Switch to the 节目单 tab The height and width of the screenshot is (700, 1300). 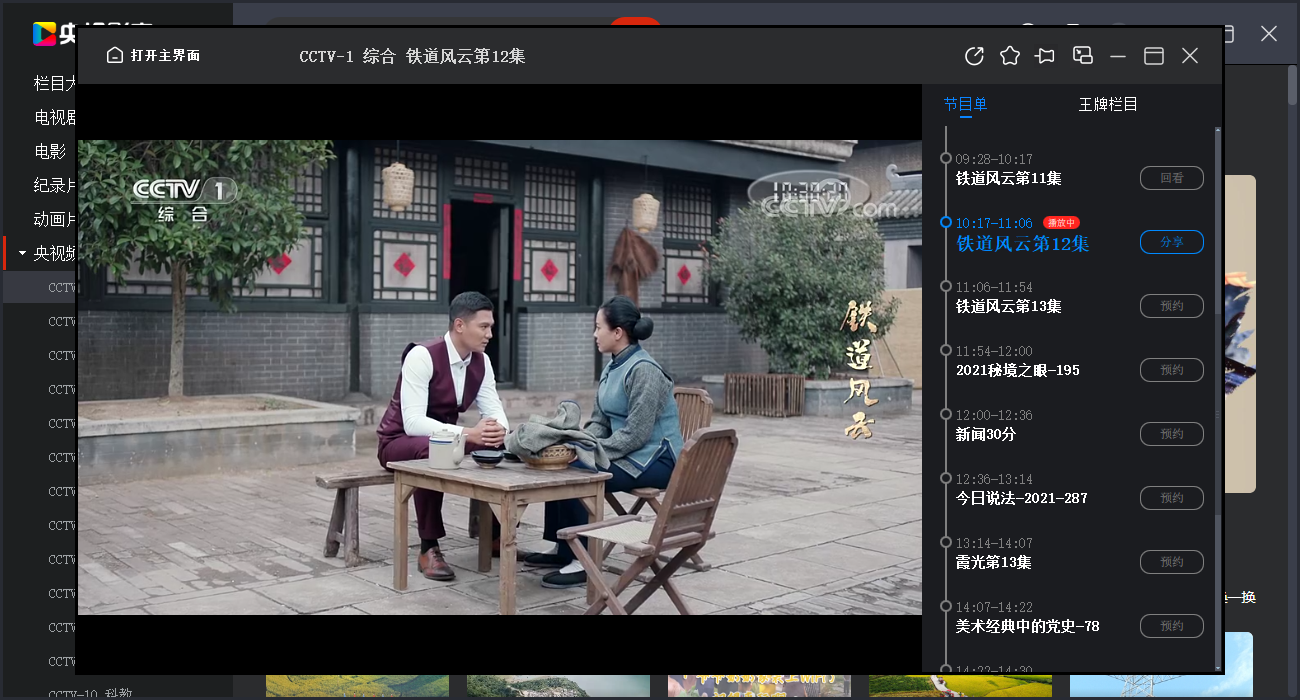click(x=966, y=104)
